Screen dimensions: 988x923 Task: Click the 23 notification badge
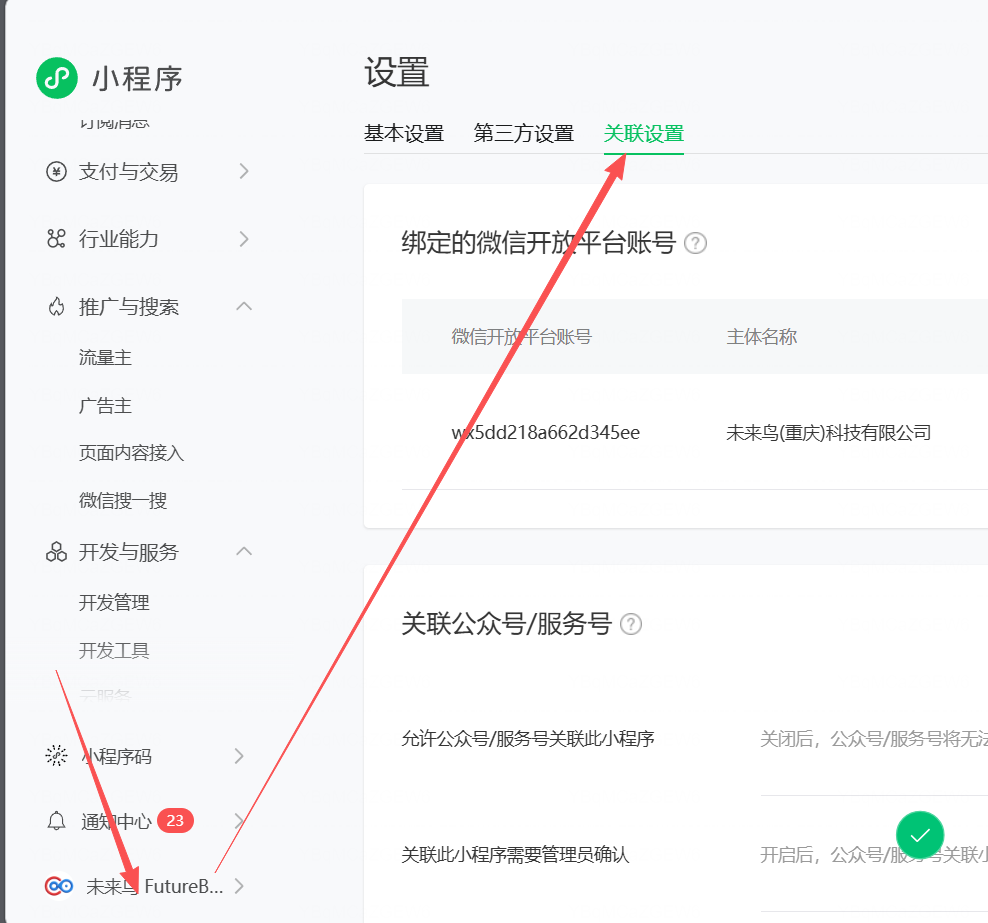(x=175, y=821)
